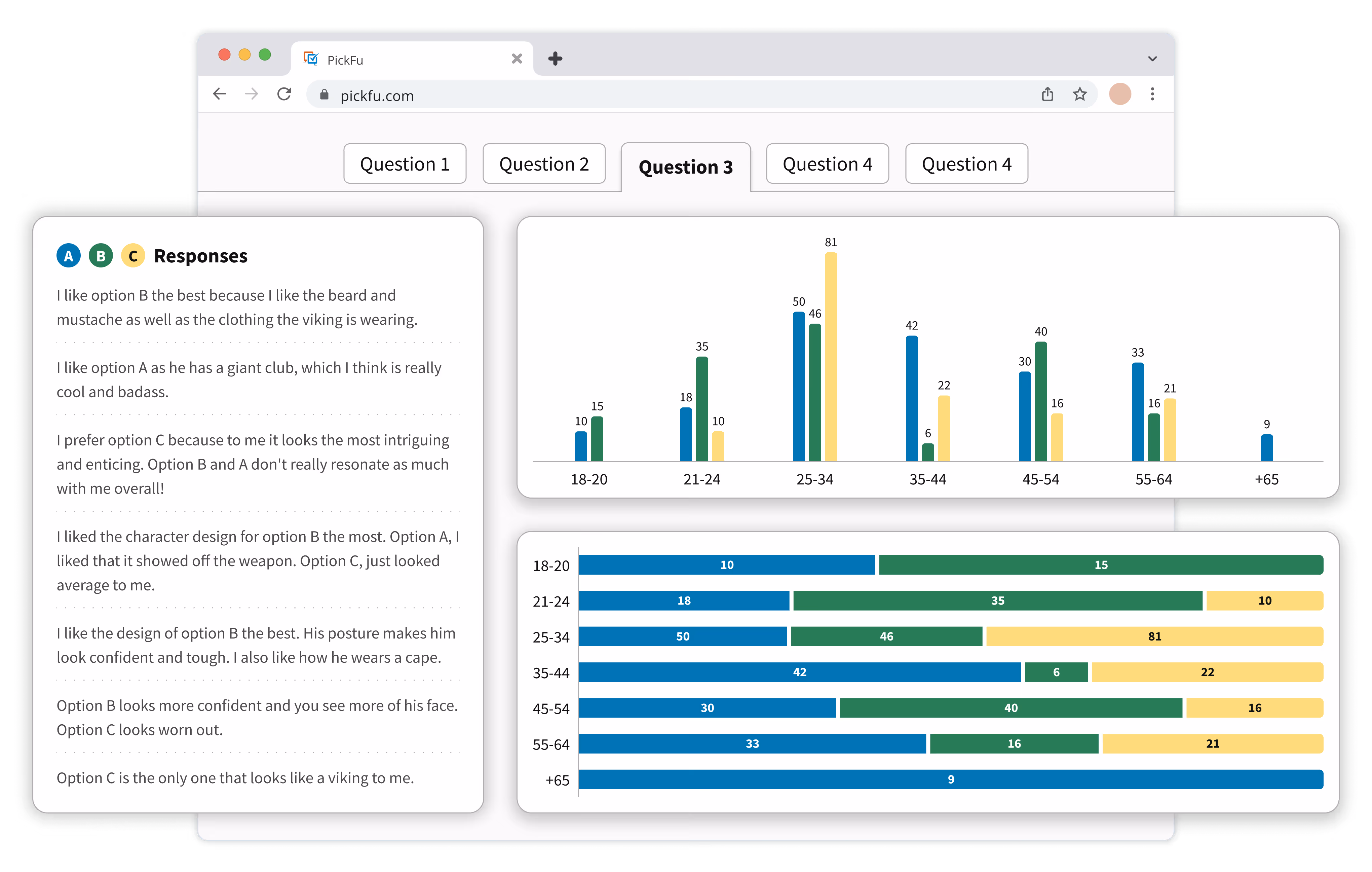The image size is (1372, 872).
Task: Click the browser back arrow
Action: point(219,94)
